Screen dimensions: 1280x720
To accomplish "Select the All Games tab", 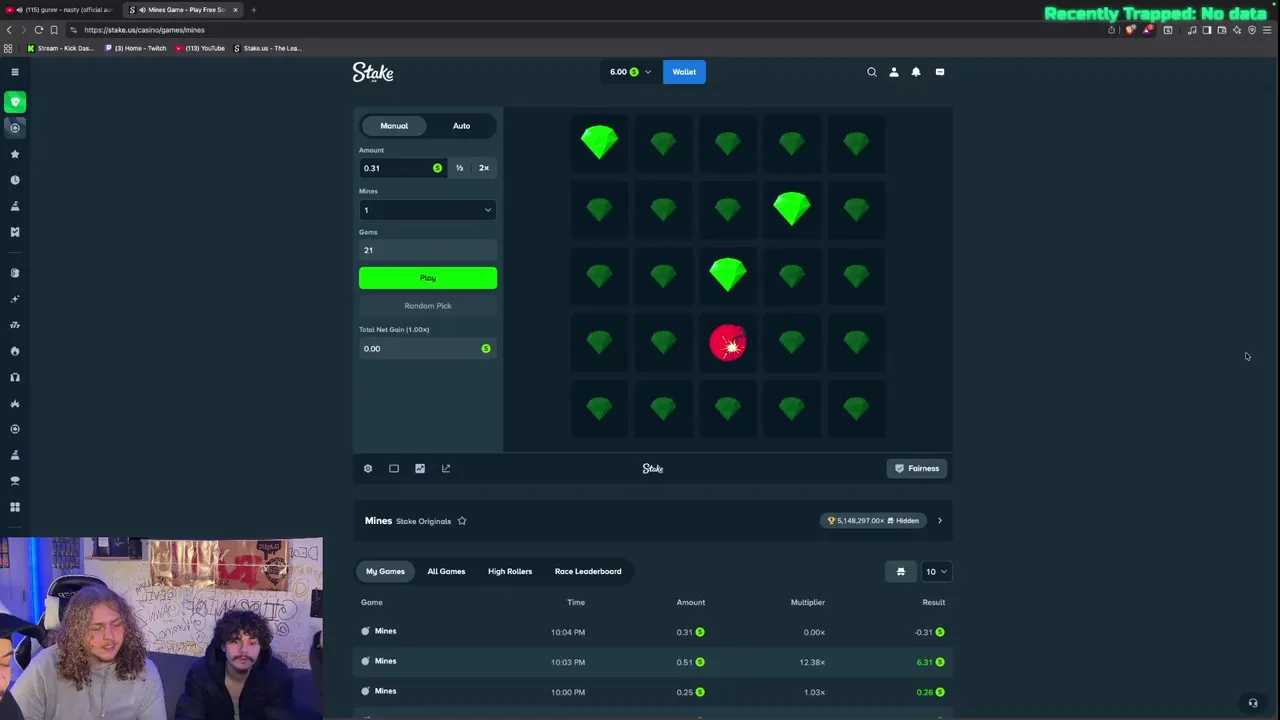I will (446, 572).
